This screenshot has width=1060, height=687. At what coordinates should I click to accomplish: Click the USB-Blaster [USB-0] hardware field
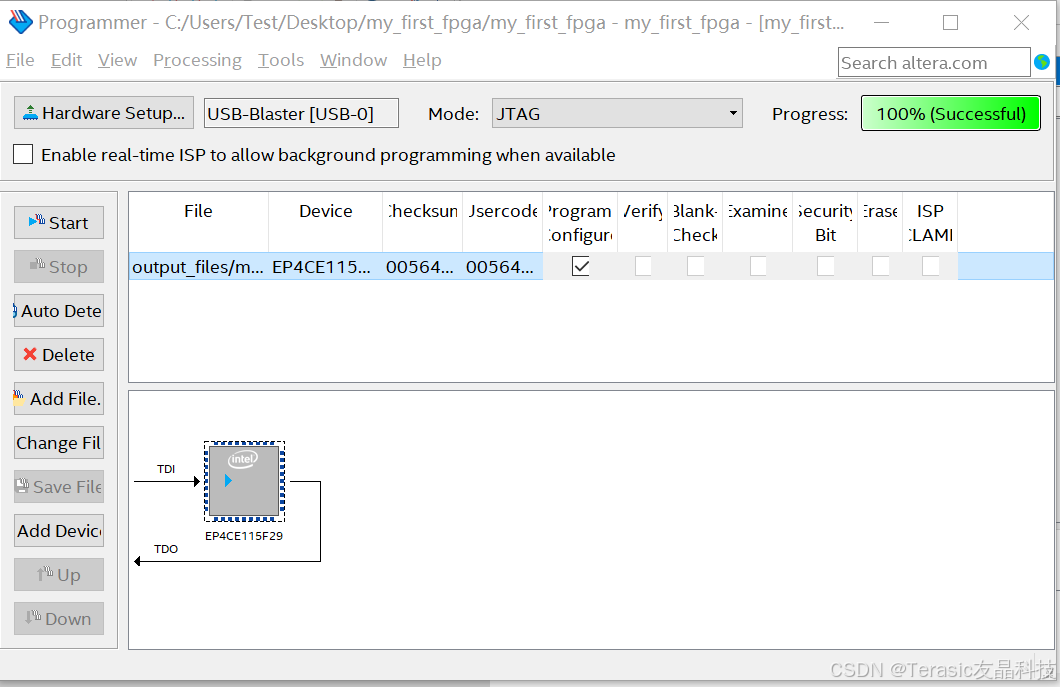[301, 113]
